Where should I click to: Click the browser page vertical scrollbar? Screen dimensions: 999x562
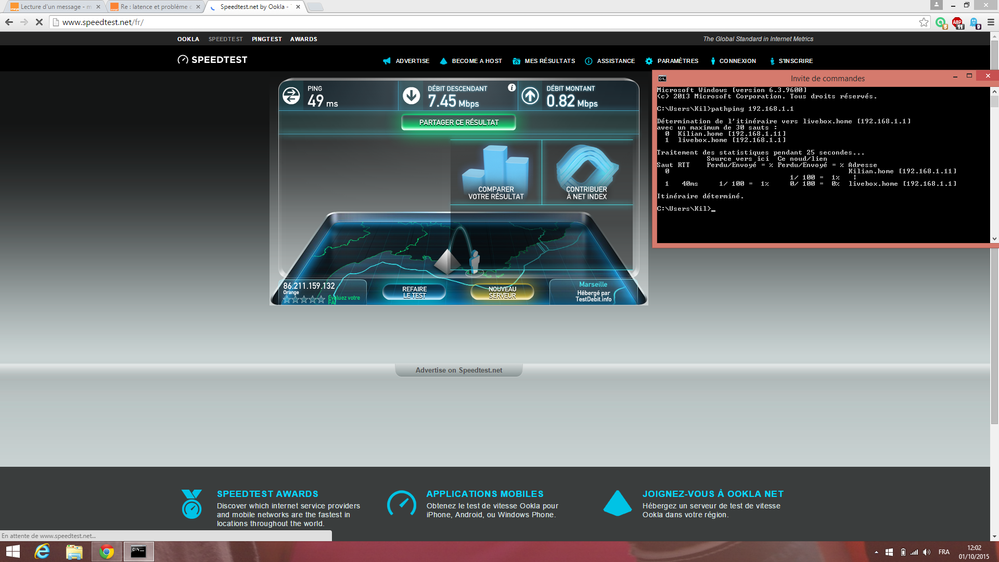(x=994, y=287)
